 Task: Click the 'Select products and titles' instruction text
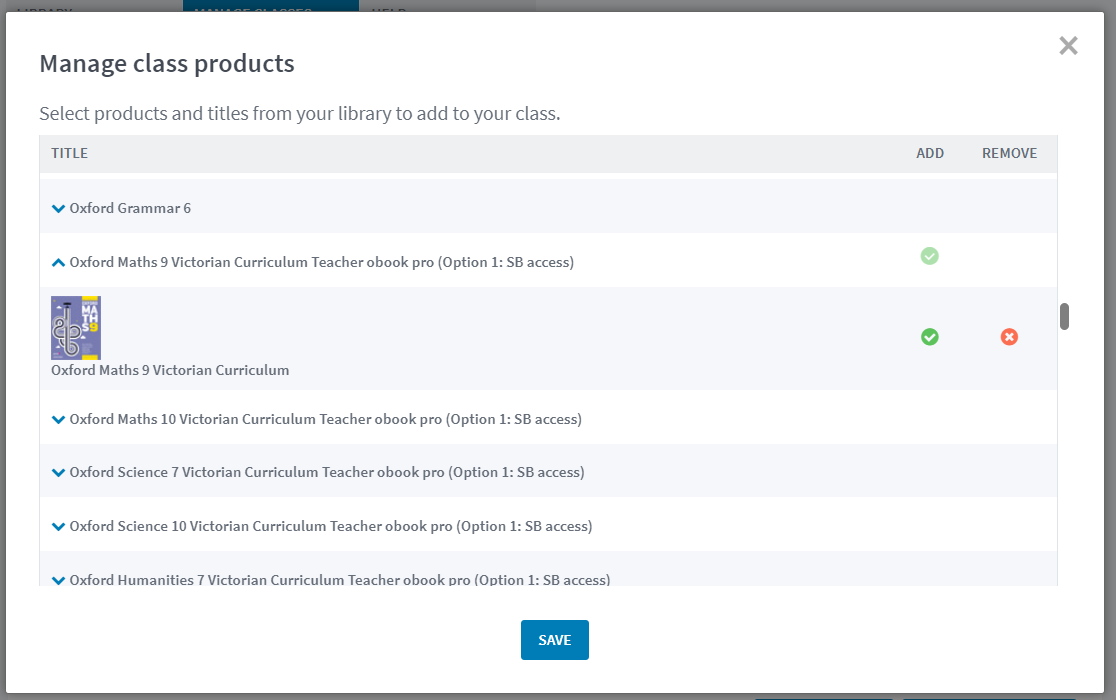pyautogui.click(x=300, y=114)
